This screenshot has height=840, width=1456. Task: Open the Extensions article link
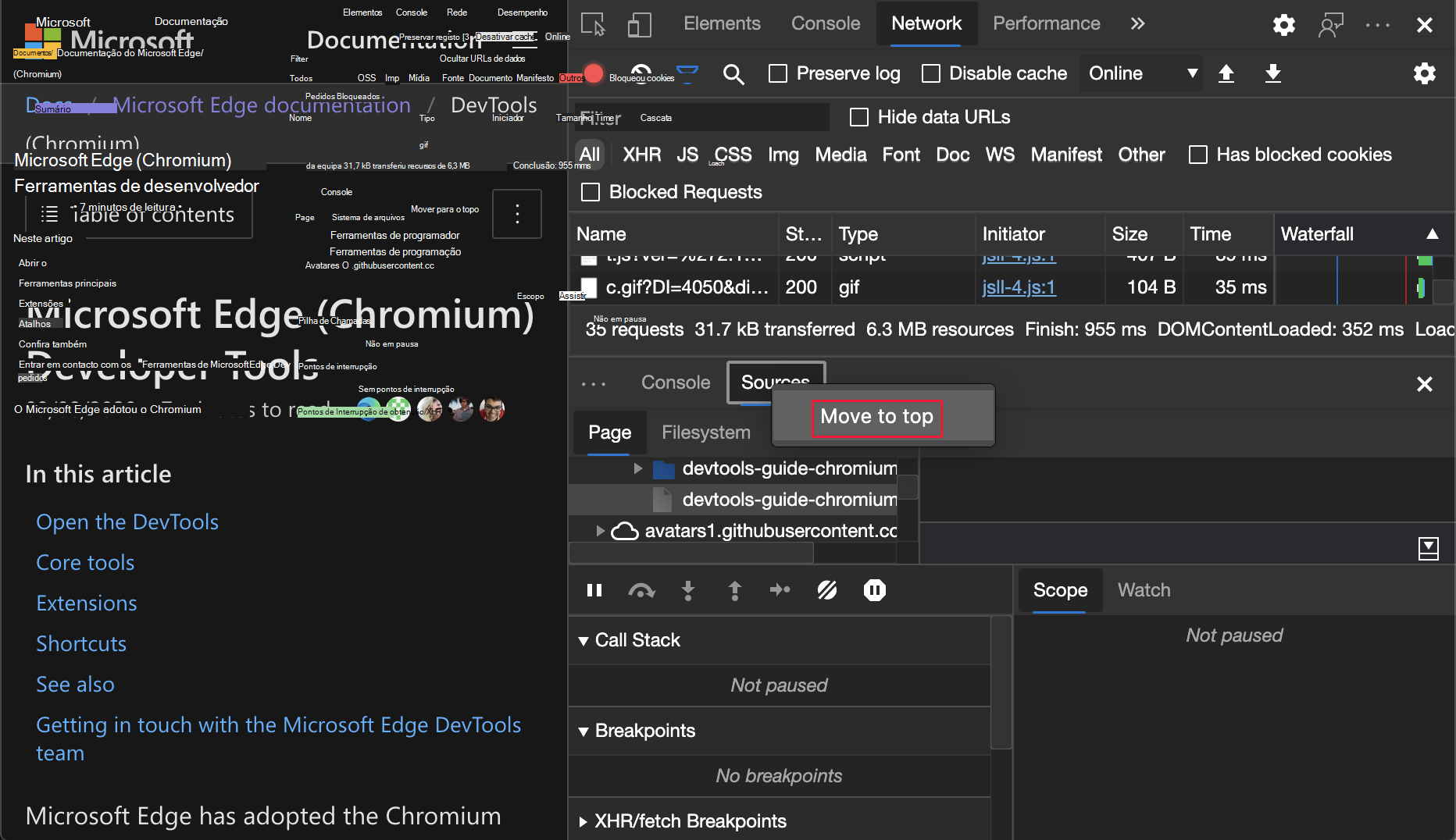(x=87, y=603)
